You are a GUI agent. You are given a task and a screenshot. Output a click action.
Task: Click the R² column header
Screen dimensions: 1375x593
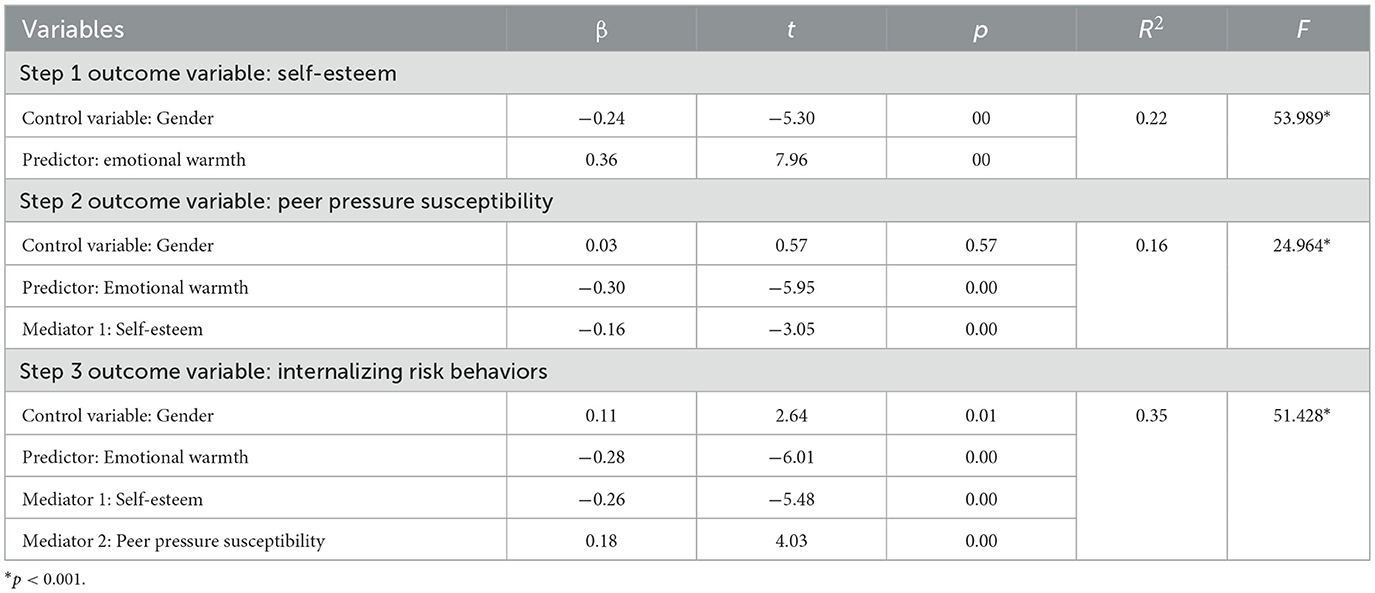coord(1151,30)
